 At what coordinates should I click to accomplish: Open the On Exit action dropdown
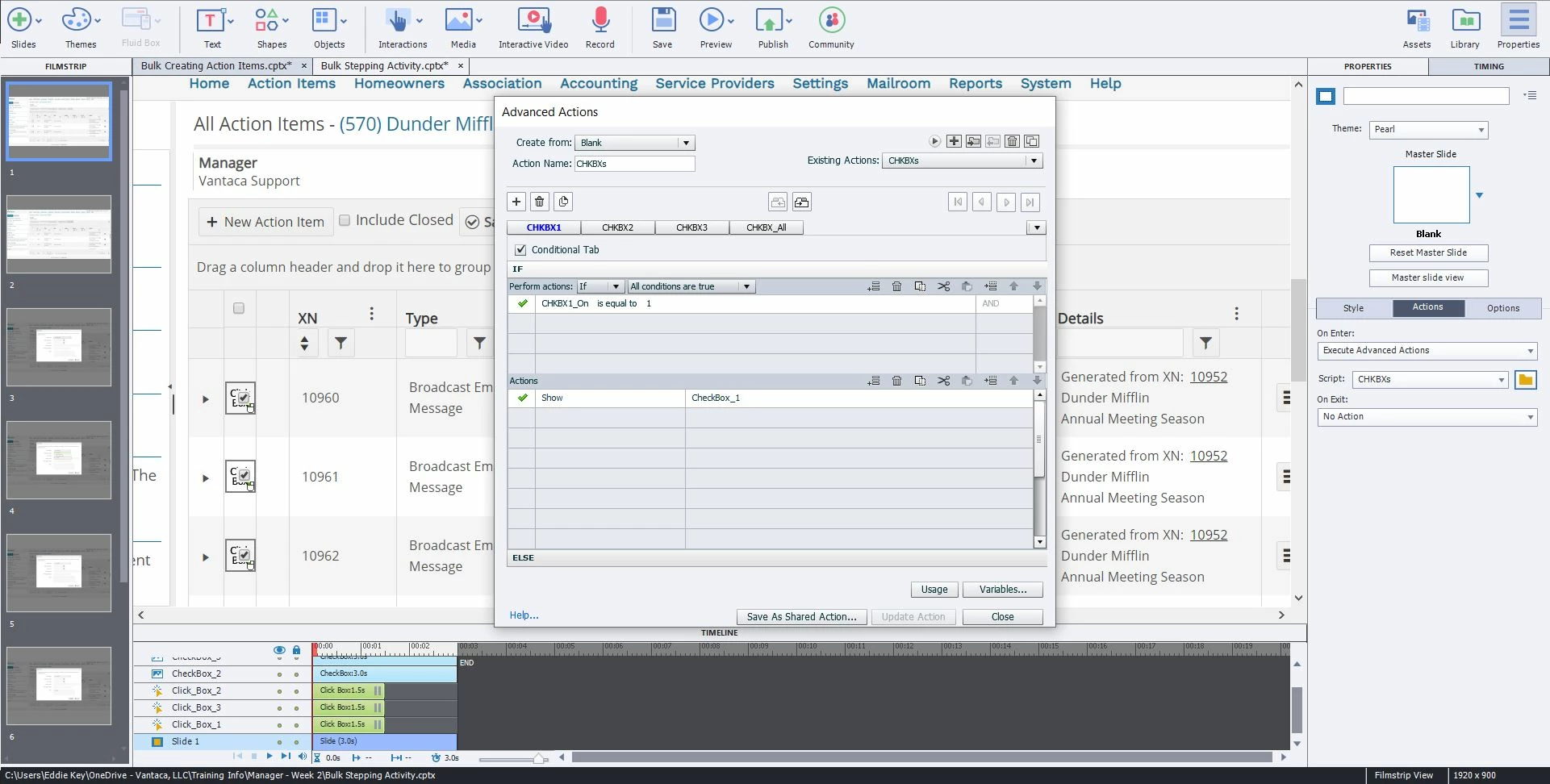[x=1427, y=417]
